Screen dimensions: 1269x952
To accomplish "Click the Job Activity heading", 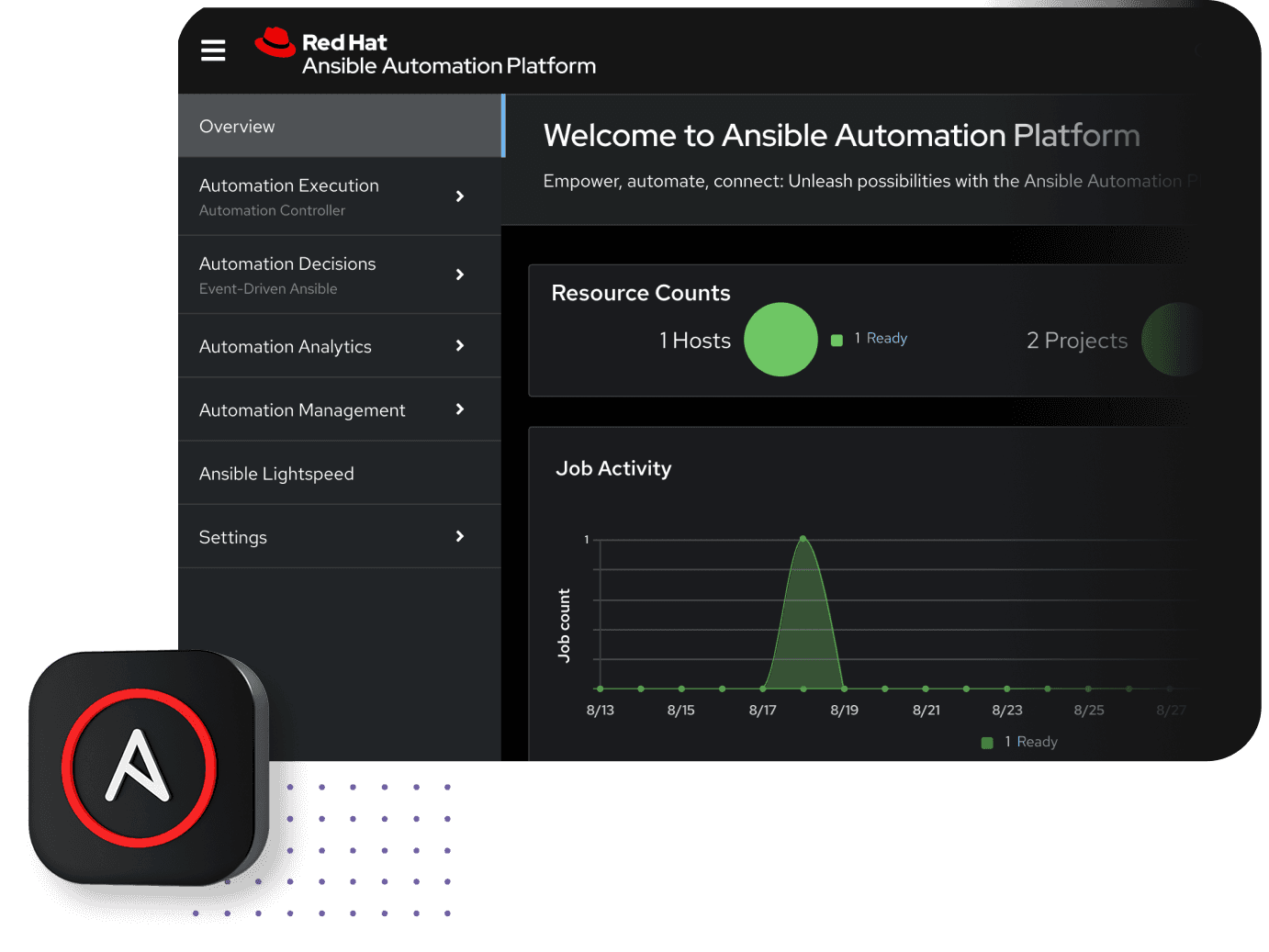I will coord(613,468).
